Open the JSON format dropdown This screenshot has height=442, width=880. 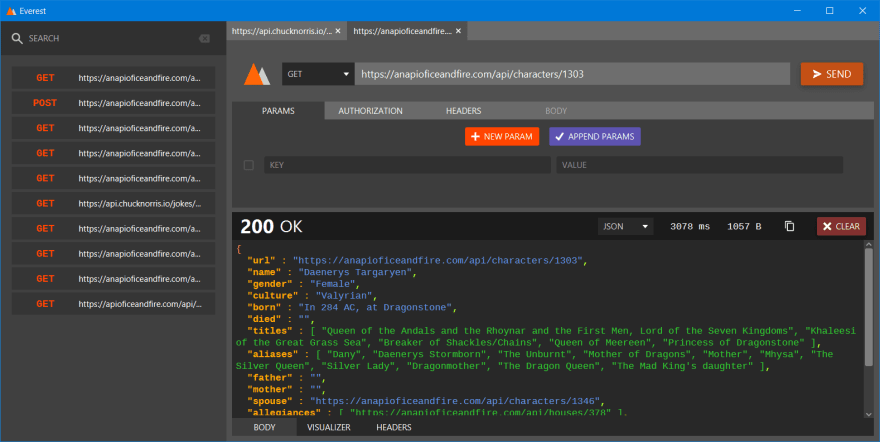[x=625, y=226]
